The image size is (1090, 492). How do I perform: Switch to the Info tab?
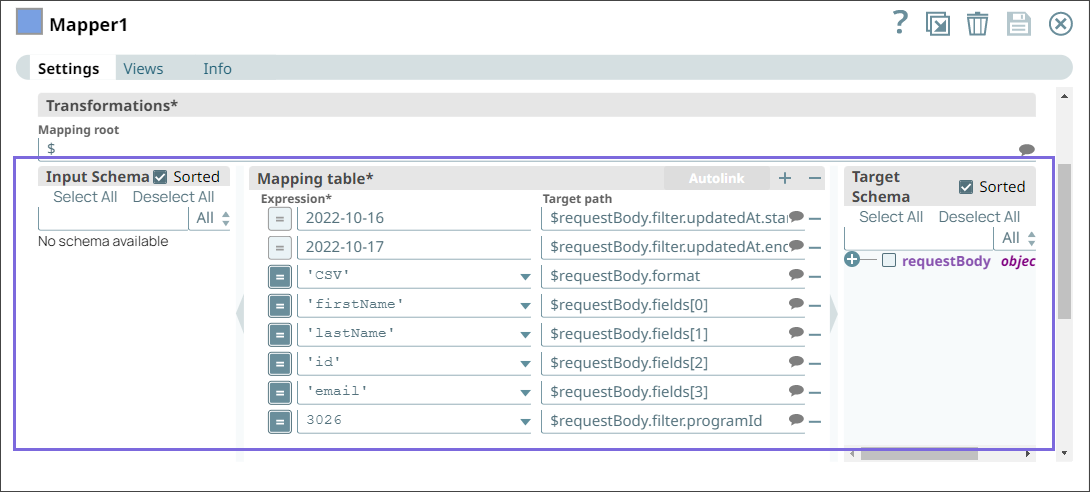pos(218,69)
